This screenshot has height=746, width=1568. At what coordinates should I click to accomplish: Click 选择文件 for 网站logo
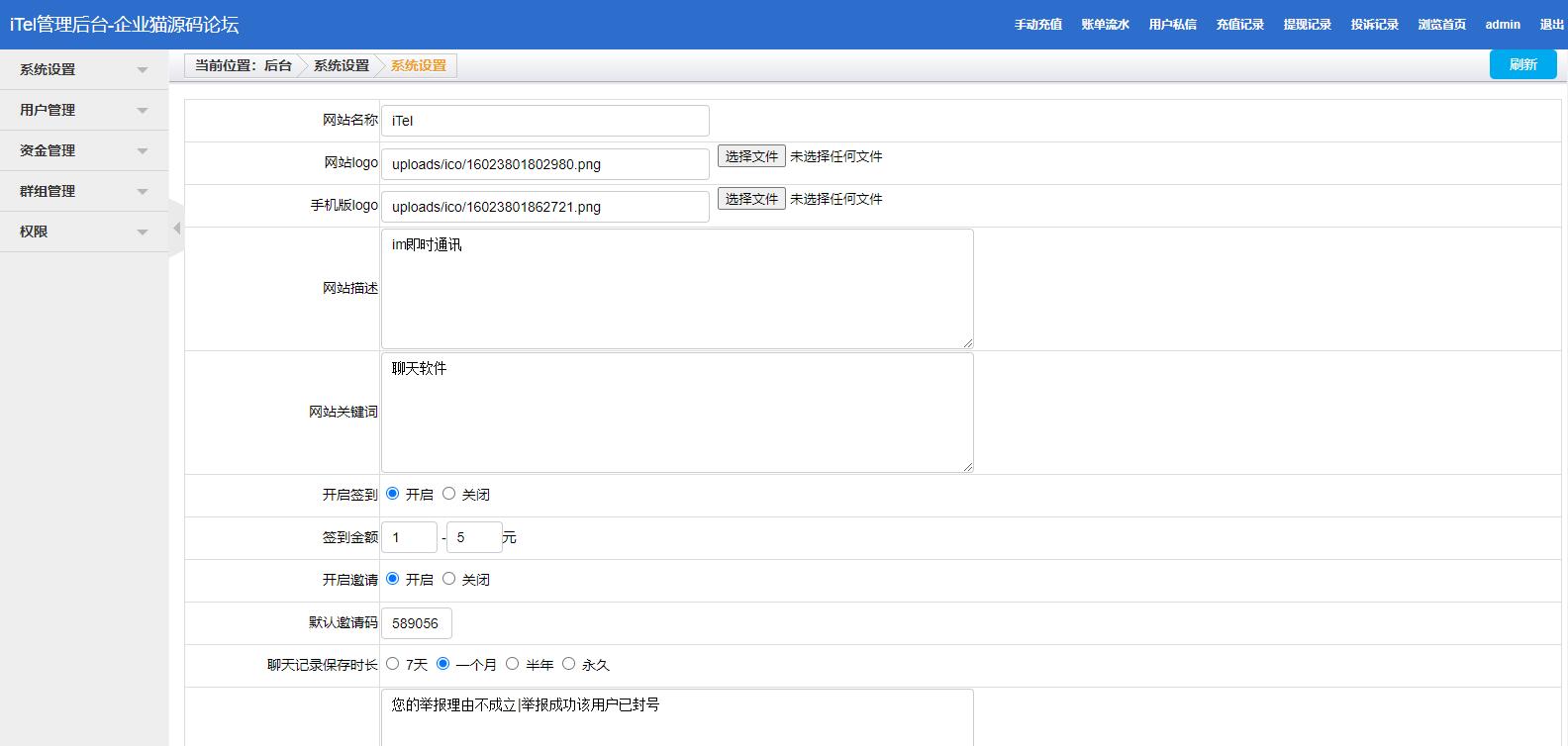(751, 156)
